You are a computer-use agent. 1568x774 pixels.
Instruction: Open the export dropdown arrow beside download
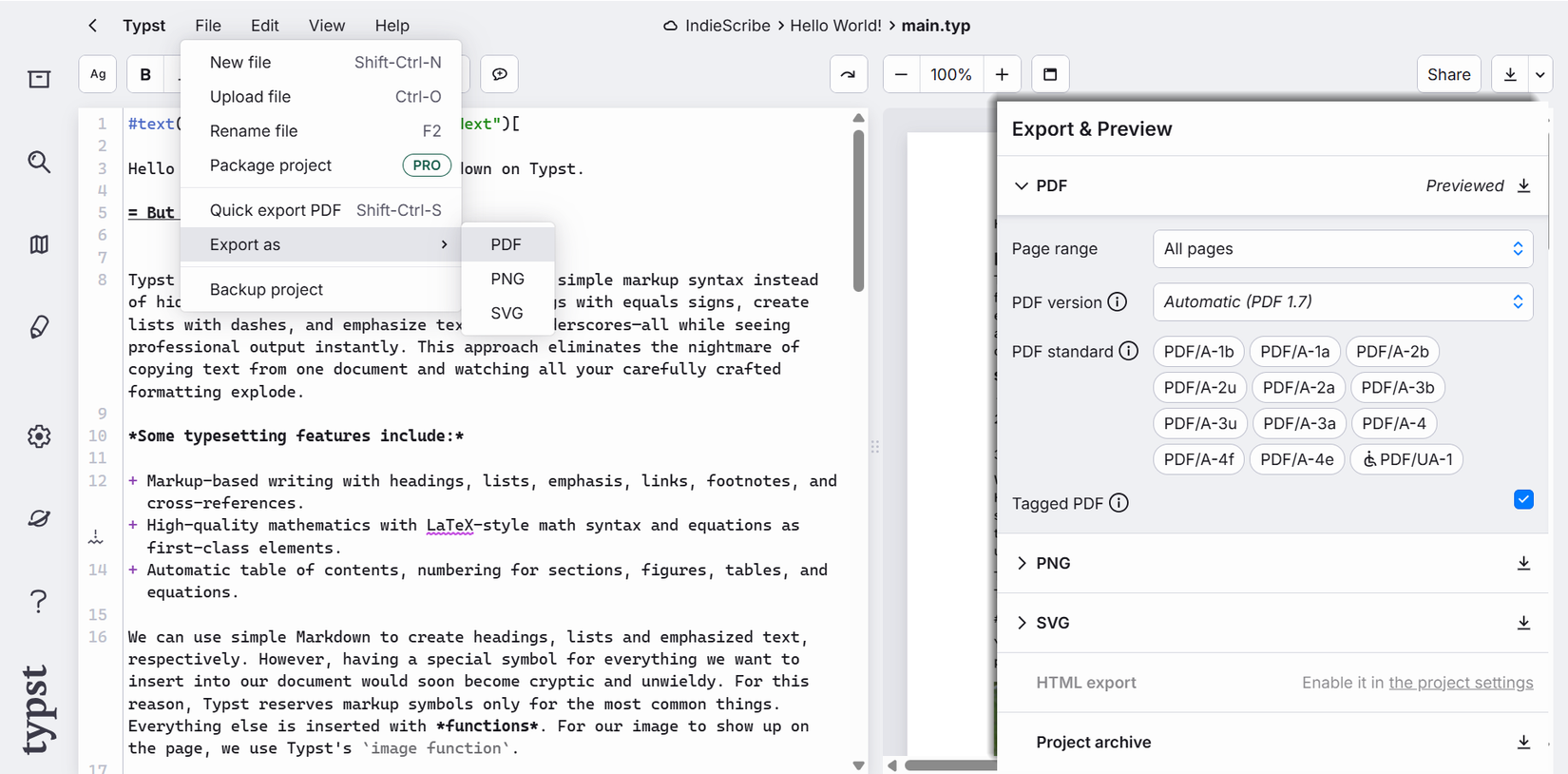tap(1540, 74)
